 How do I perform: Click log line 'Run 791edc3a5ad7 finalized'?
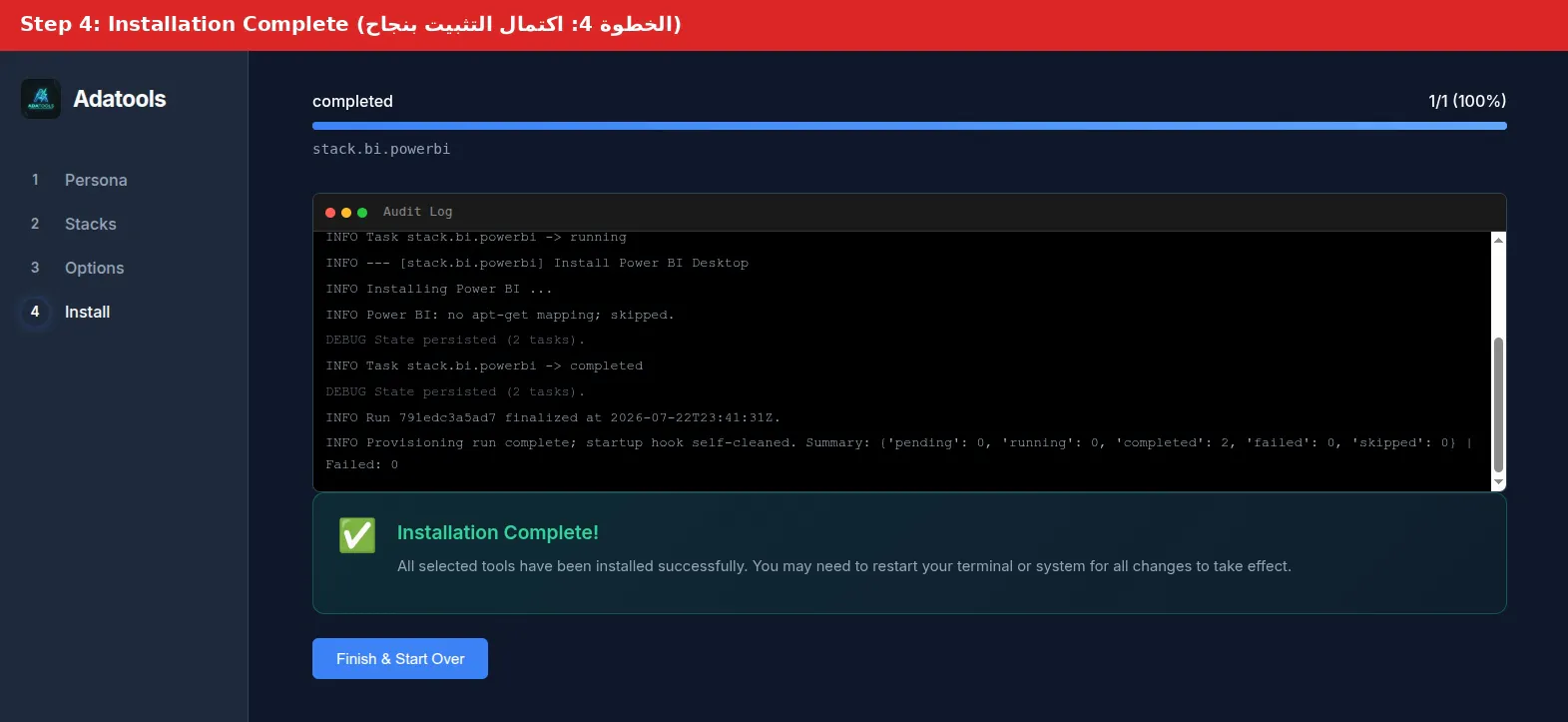553,417
